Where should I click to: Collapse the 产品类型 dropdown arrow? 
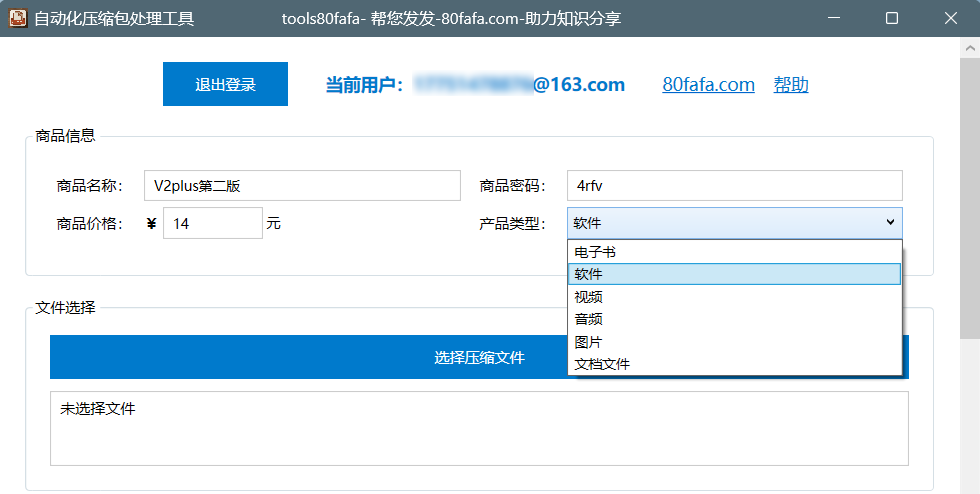(889, 223)
